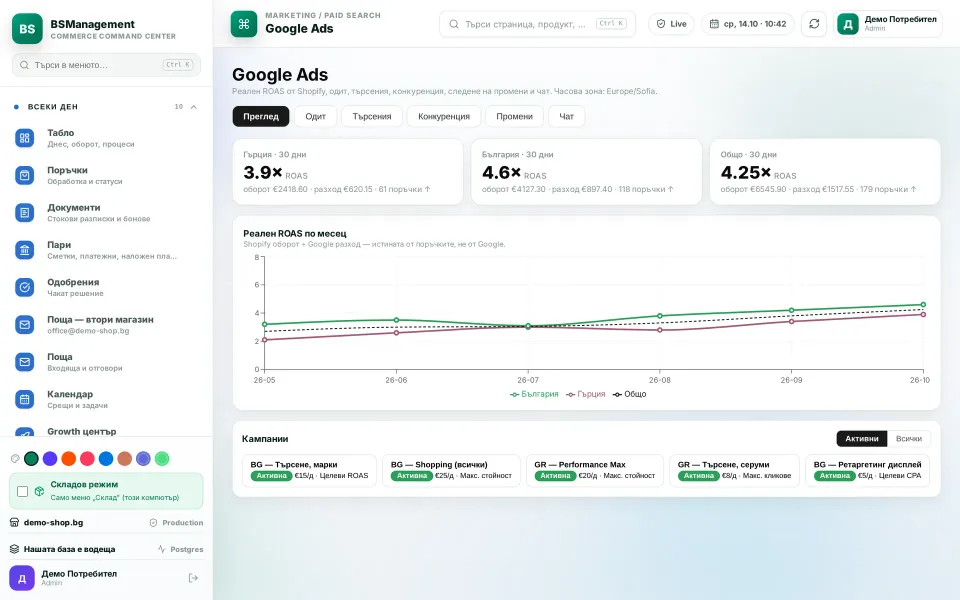Open the Поща inbox mail icon
The height and width of the screenshot is (600, 960).
point(24,362)
